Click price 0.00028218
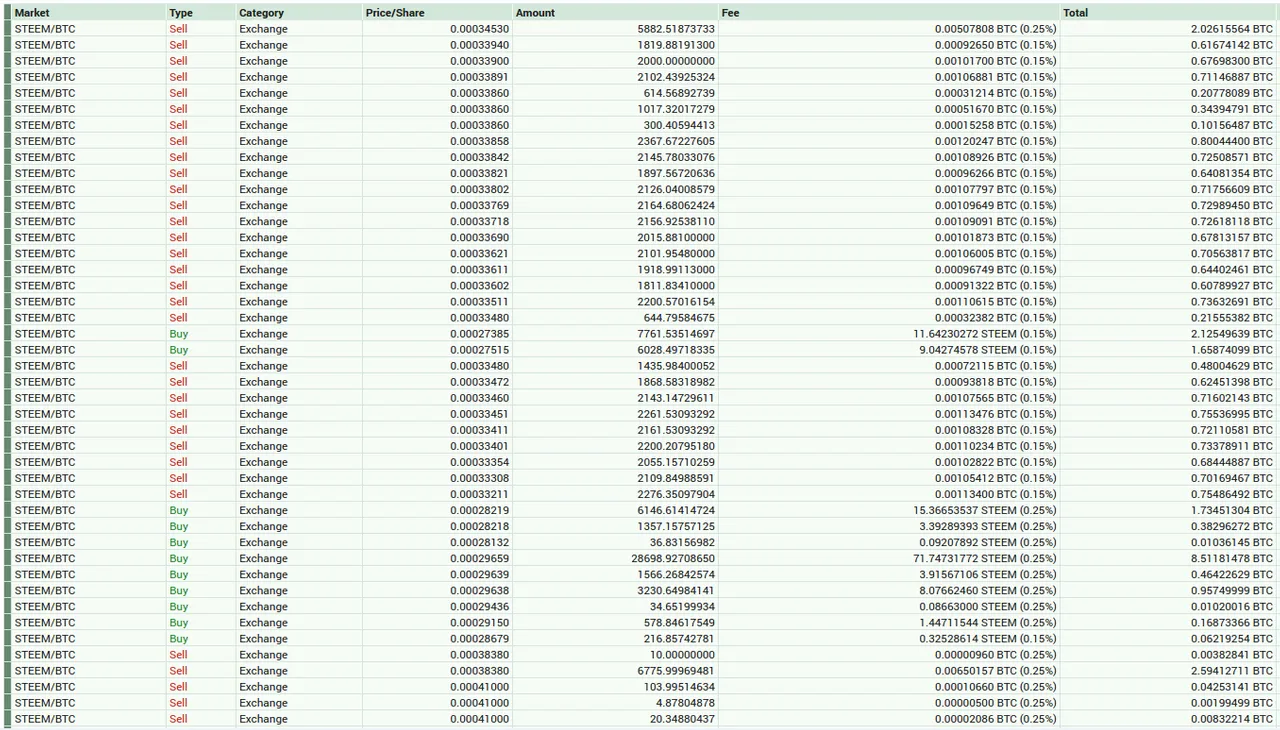This screenshot has height=730, width=1280. tap(479, 526)
